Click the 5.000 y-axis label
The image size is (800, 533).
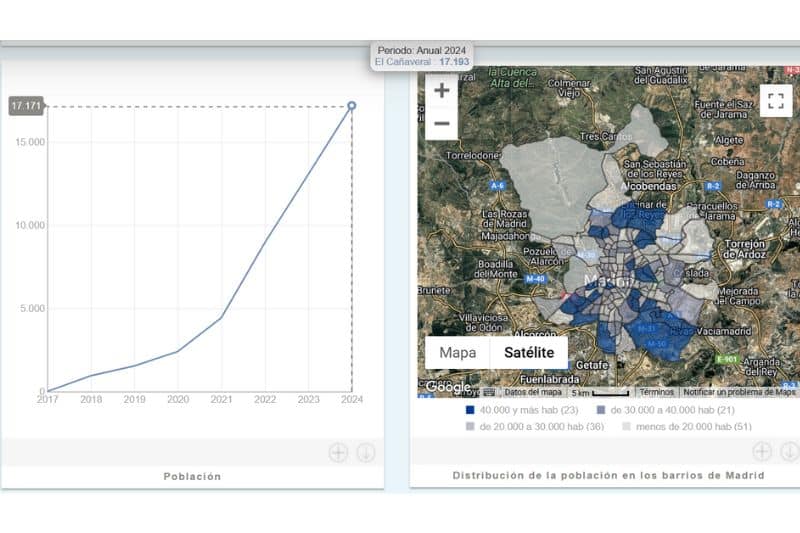(33, 309)
